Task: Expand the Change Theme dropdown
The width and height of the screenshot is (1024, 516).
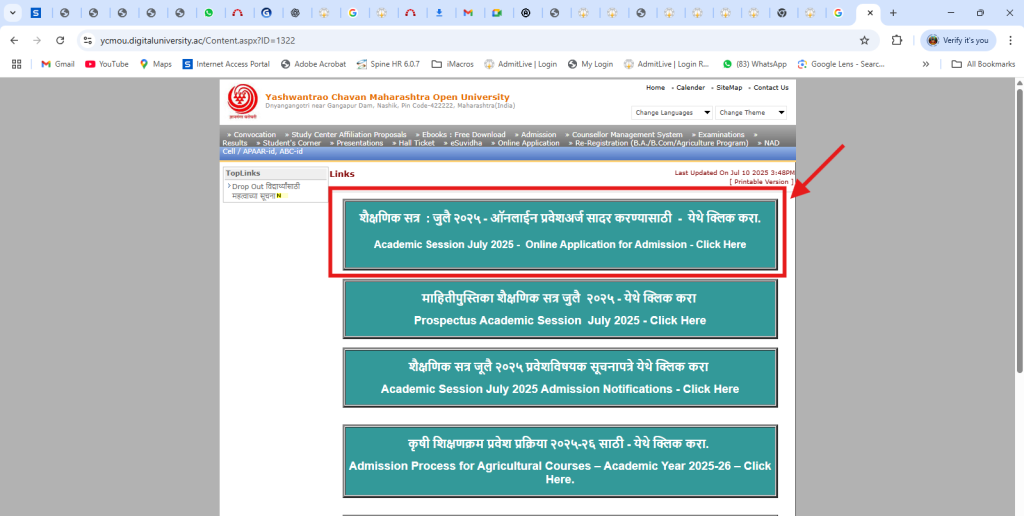Action: [751, 113]
